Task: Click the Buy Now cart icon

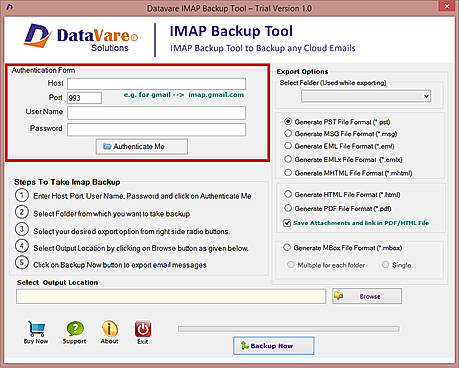Action: click(x=36, y=329)
